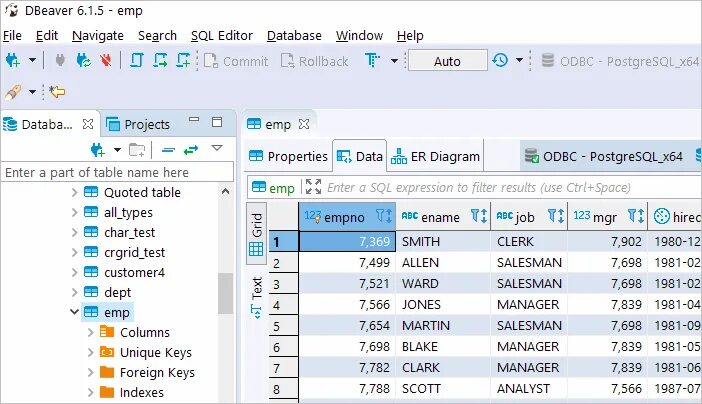Viewport: 702px width, 404px height.
Task: Click the Reconnect icon in main toolbar
Action: [84, 60]
